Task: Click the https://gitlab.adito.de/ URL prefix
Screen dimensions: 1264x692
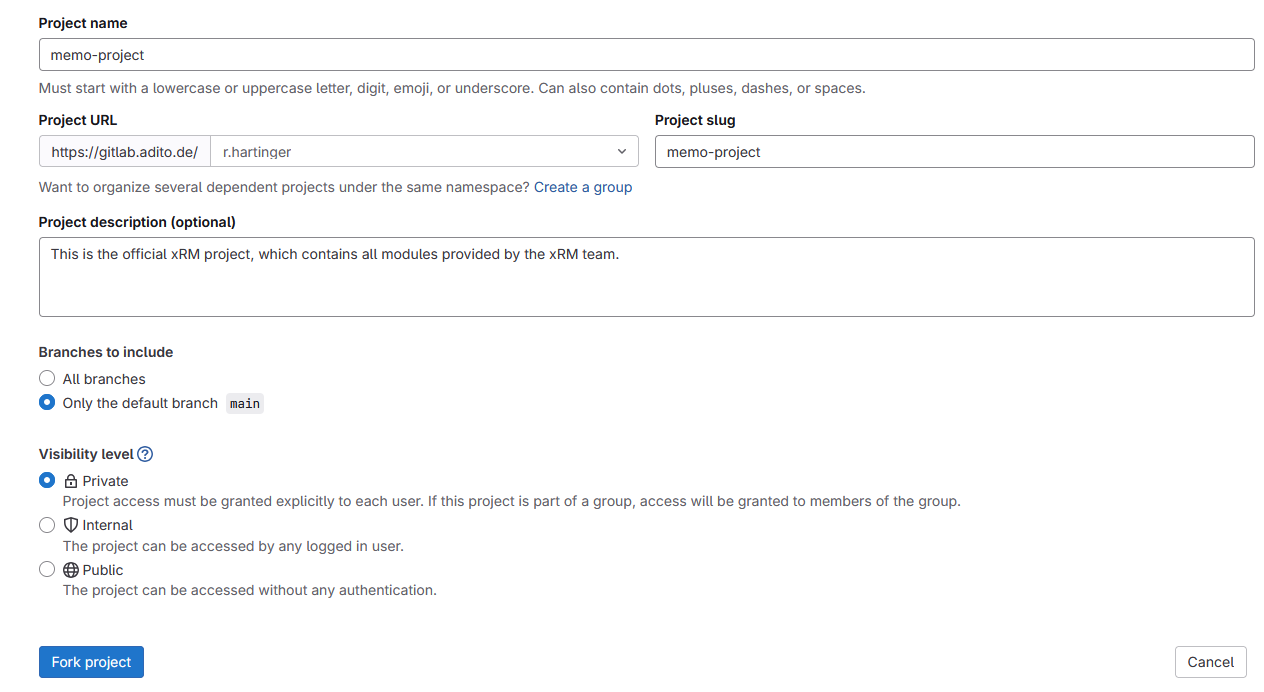Action: (x=124, y=151)
